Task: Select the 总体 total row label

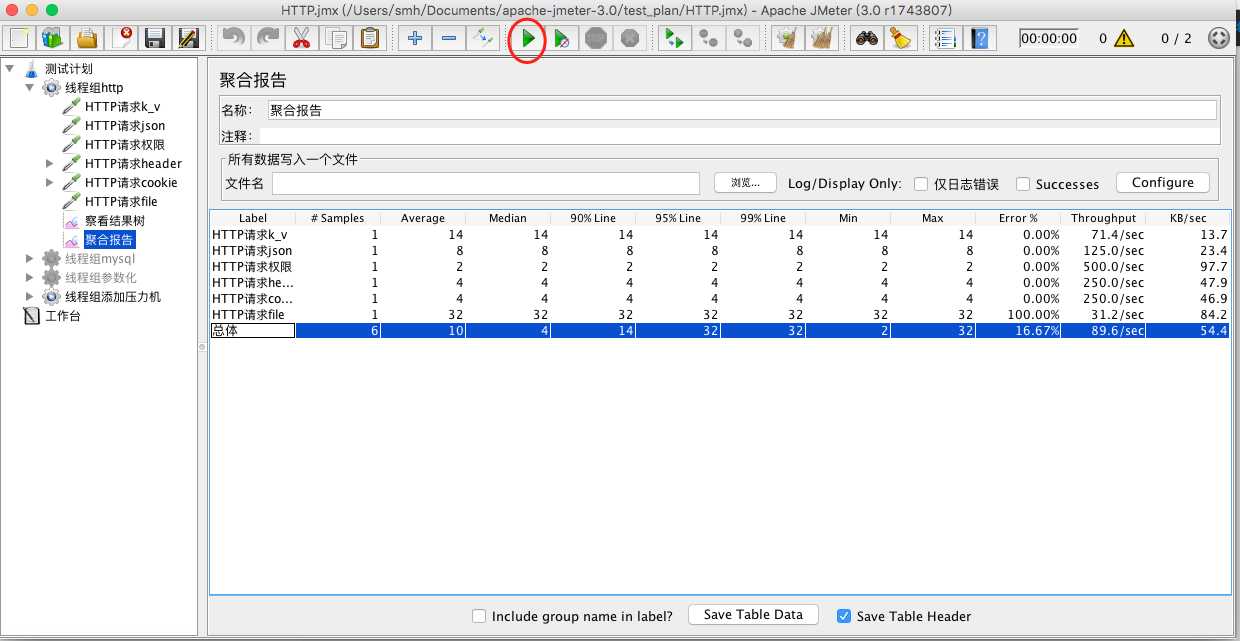Action: click(252, 331)
